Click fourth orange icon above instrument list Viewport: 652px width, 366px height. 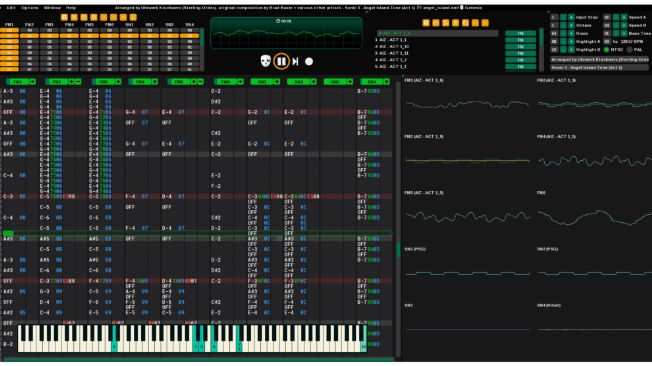tap(456, 23)
